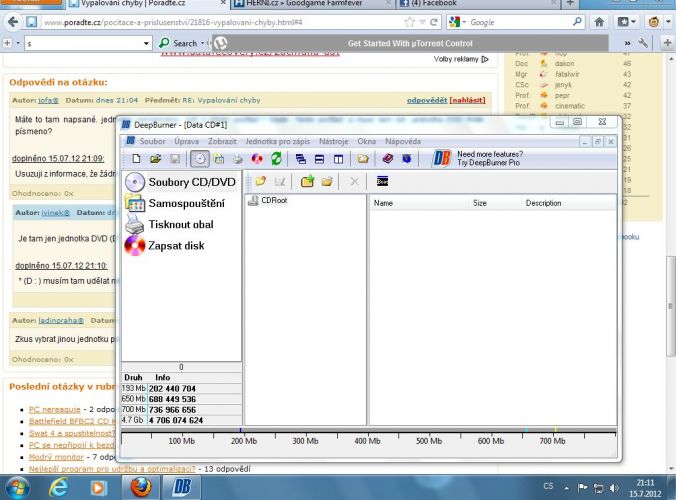This screenshot has height=500, width=676.
Task: Click the Firefox URL address field
Action: (222, 22)
